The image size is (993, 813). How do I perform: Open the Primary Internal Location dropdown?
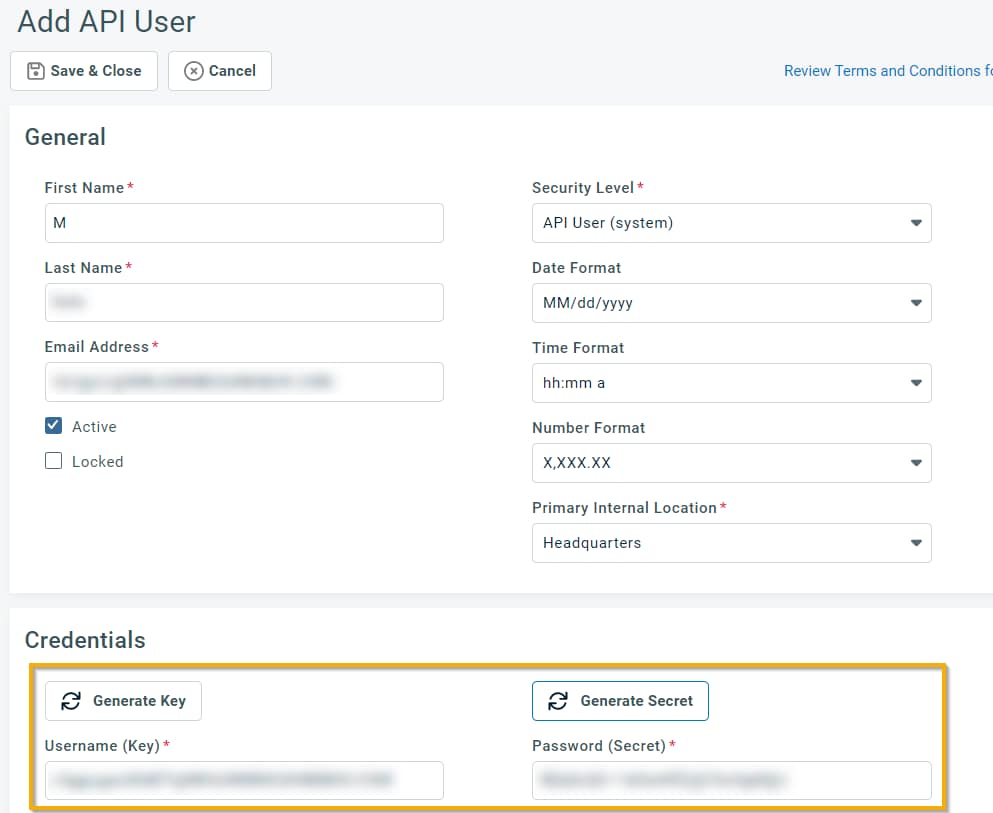pyautogui.click(x=731, y=543)
